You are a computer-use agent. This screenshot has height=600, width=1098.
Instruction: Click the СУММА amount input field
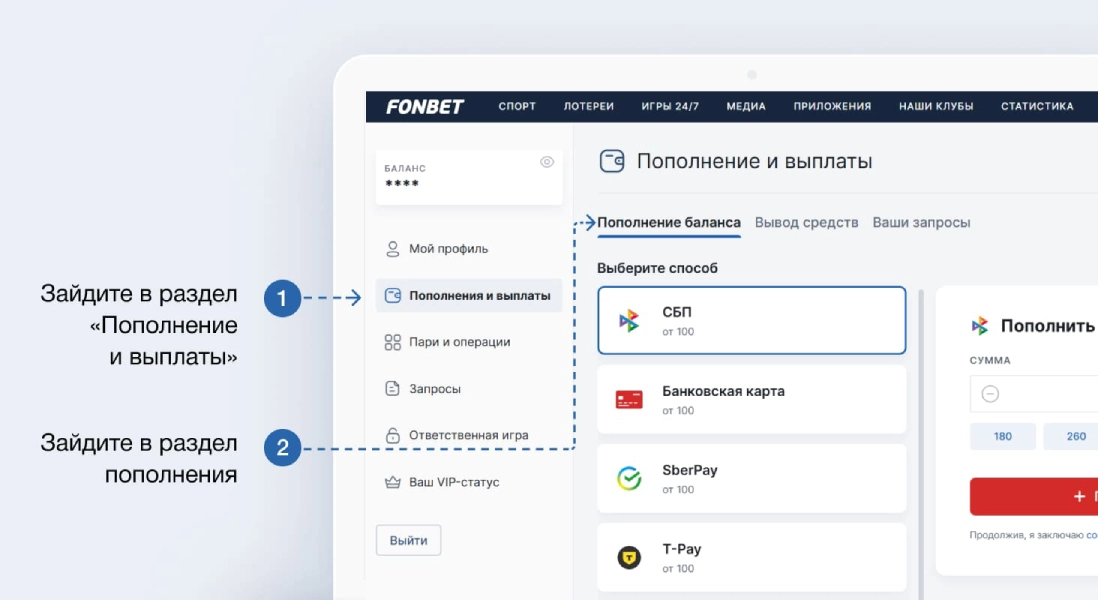(1034, 394)
